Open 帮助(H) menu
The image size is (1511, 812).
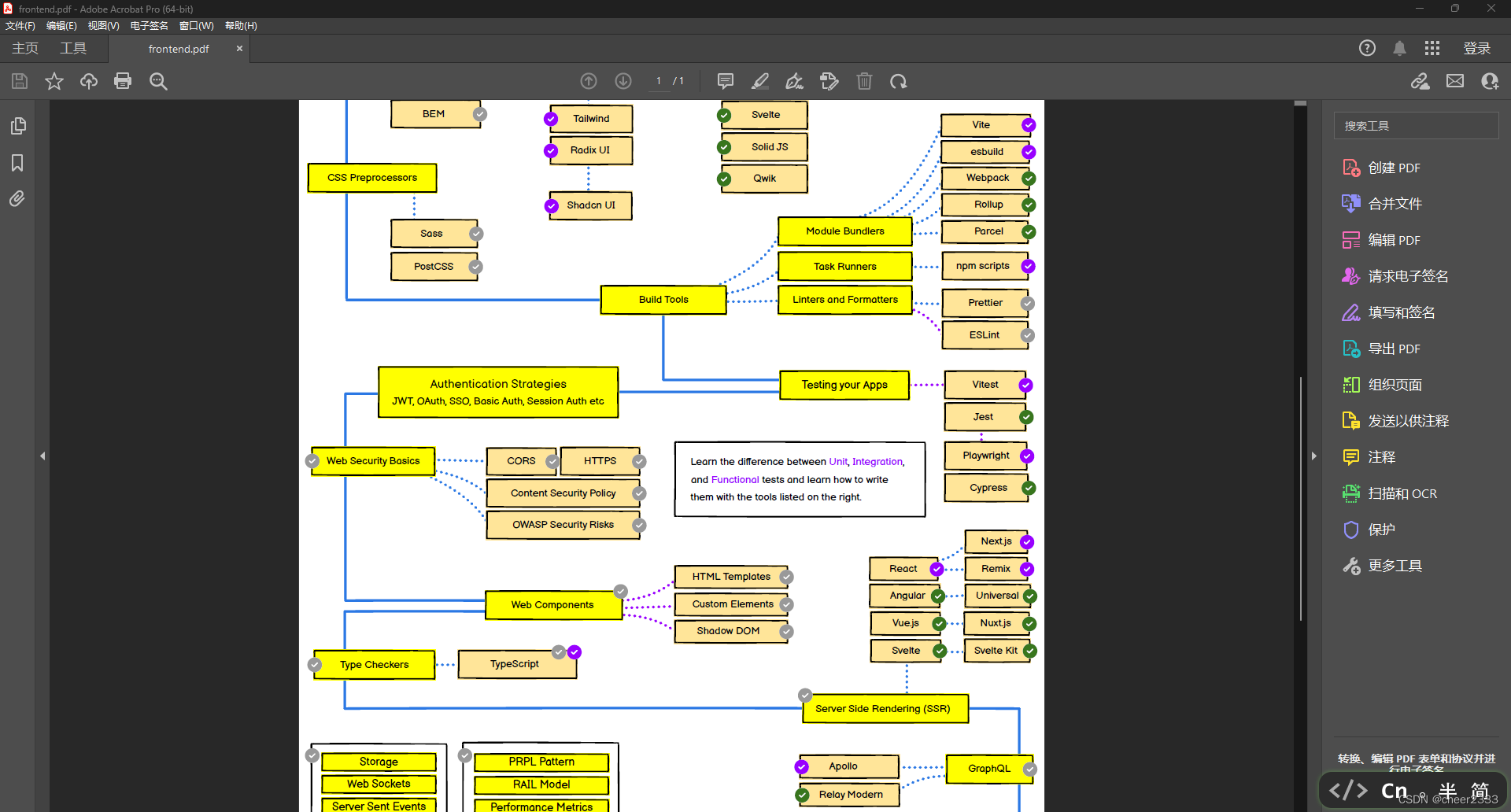tap(241, 25)
